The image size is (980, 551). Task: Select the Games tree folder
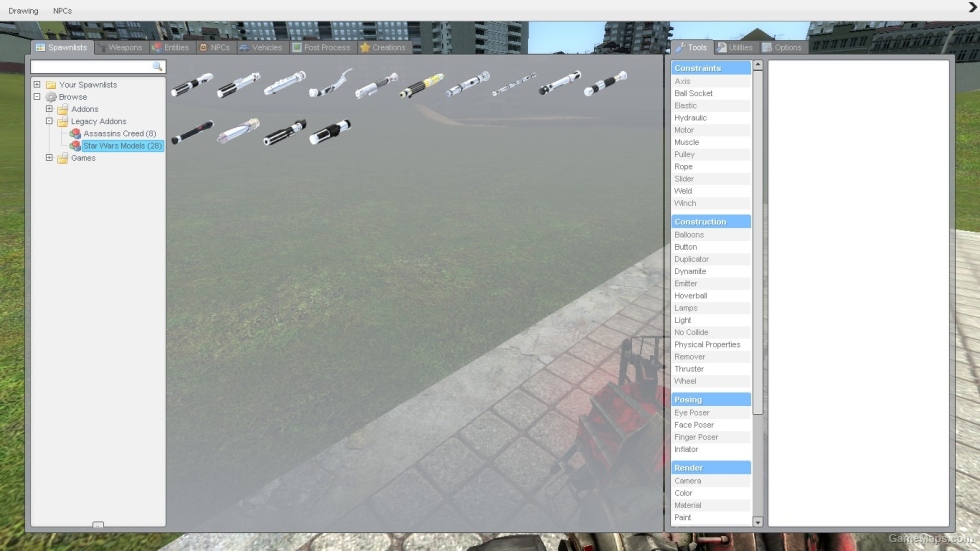click(83, 158)
